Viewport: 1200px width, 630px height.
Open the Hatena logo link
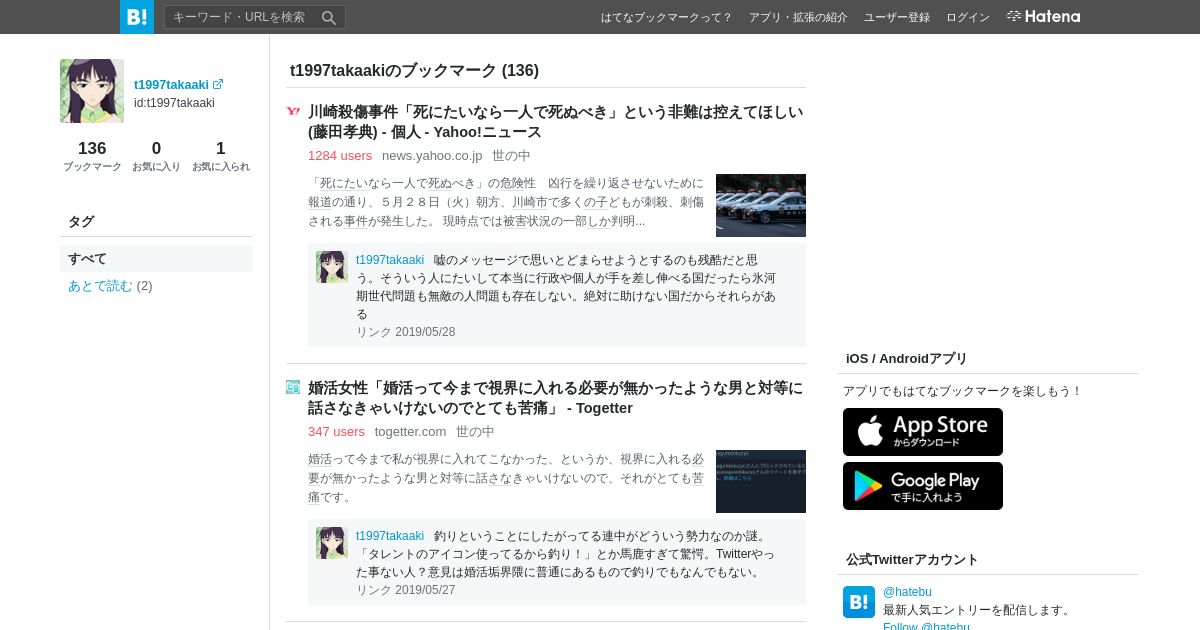[1043, 16]
